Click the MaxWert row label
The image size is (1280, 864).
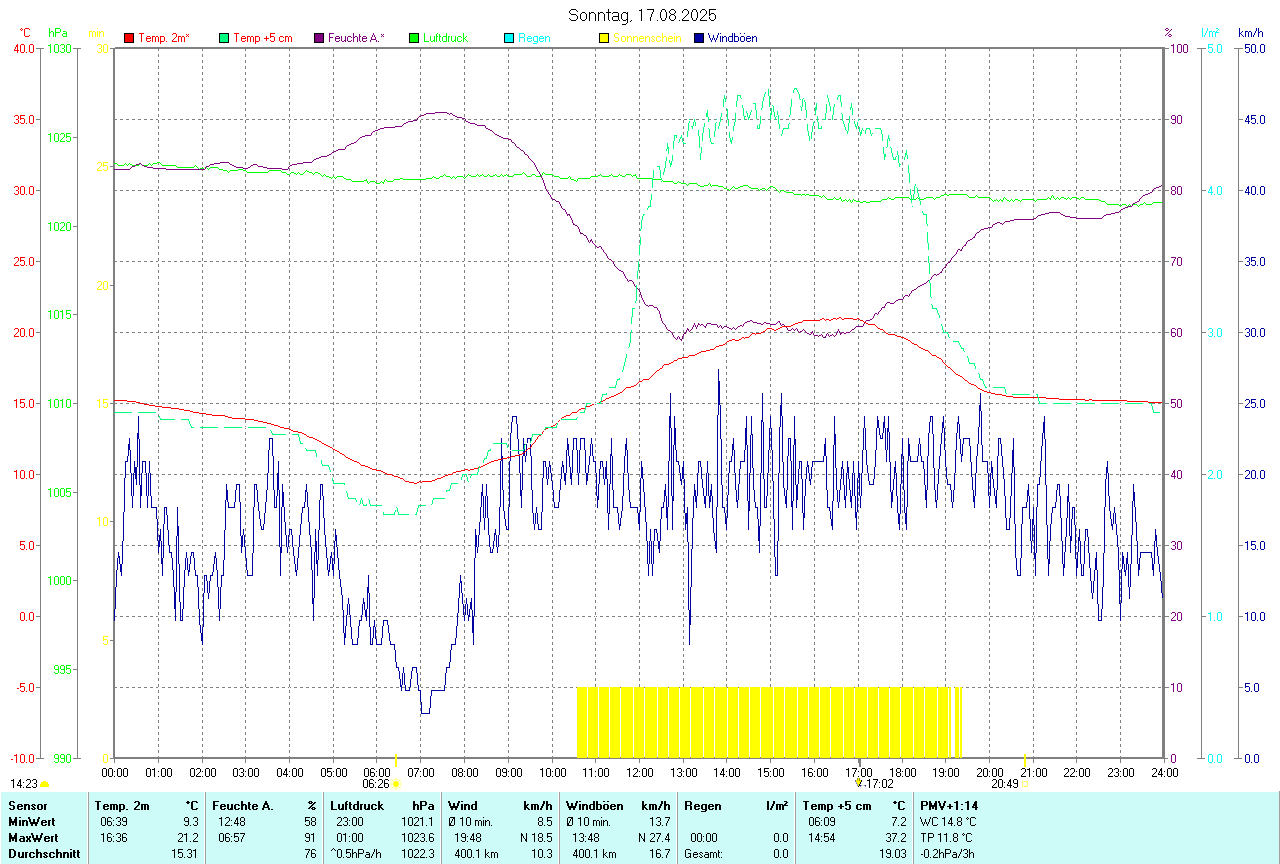pos(32,837)
